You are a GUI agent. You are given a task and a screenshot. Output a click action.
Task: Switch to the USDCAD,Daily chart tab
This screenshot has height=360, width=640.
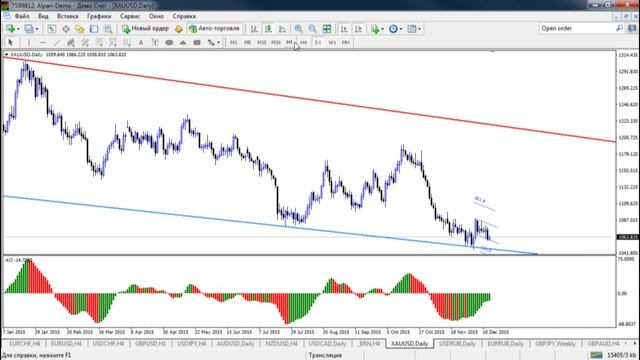pos(327,344)
